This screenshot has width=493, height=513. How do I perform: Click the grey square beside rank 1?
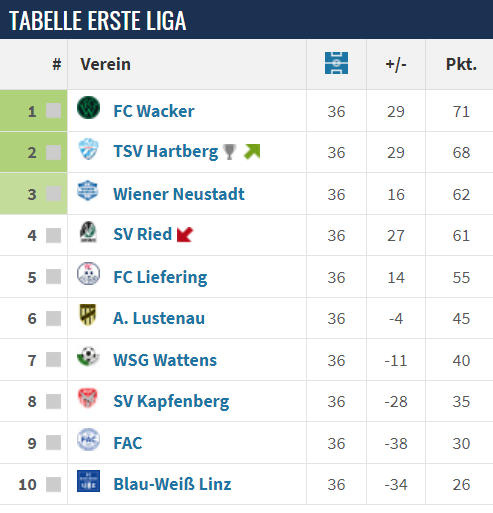tap(53, 111)
